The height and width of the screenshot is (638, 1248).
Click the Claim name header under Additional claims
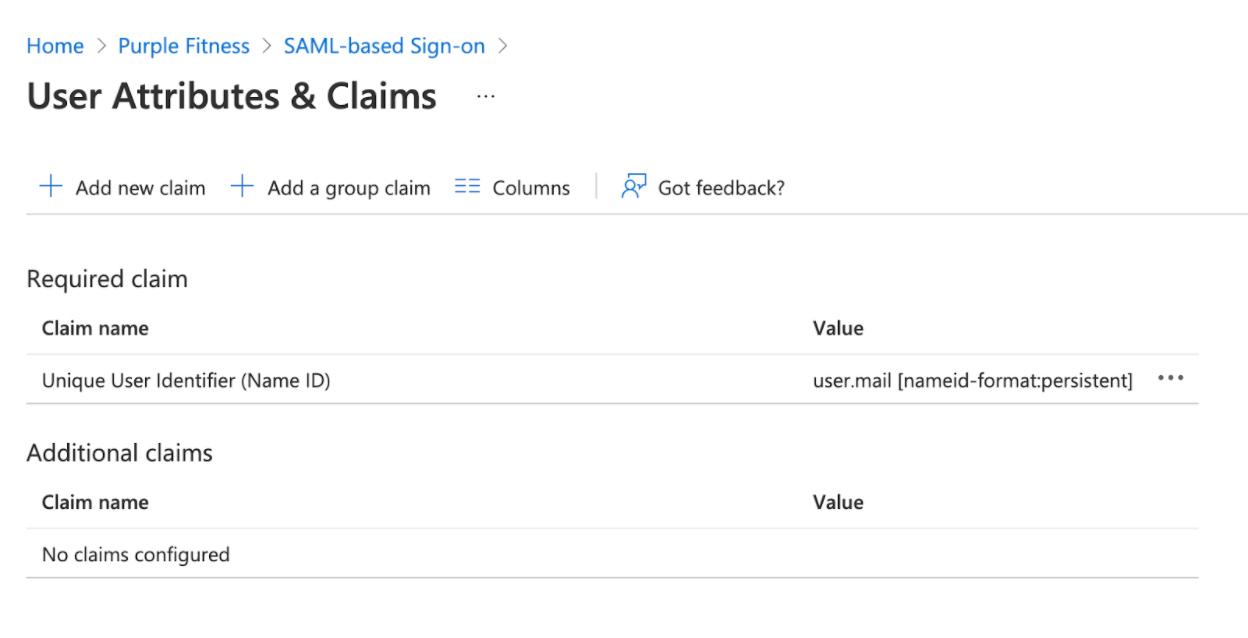(x=95, y=502)
